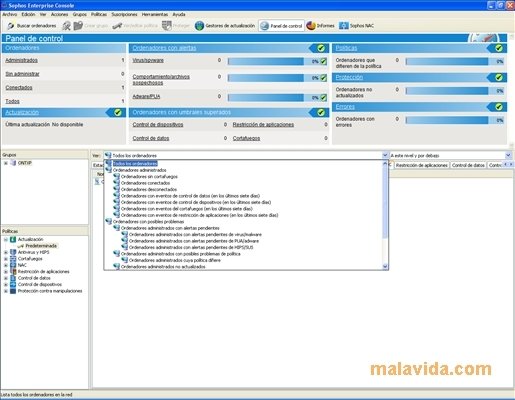Open the Políticas menu
Viewport: 515px width, 400px height.
coord(99,14)
